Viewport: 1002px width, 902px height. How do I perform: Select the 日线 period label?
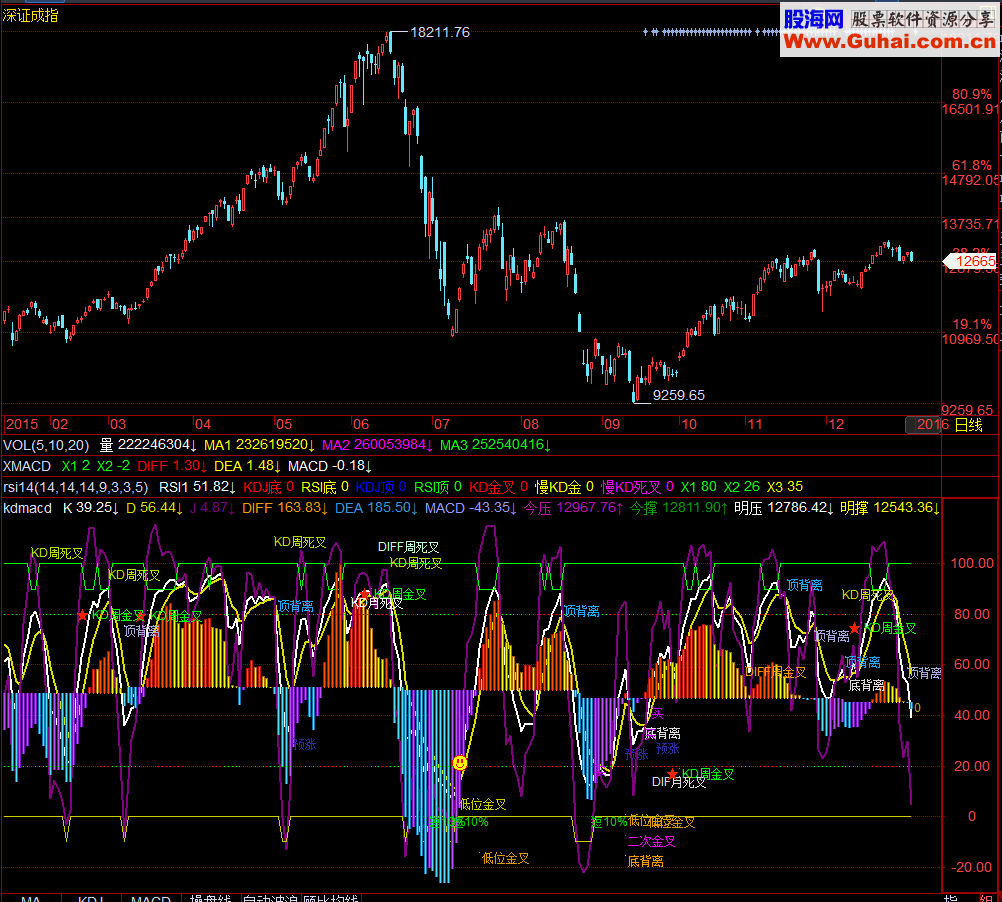pos(968,425)
